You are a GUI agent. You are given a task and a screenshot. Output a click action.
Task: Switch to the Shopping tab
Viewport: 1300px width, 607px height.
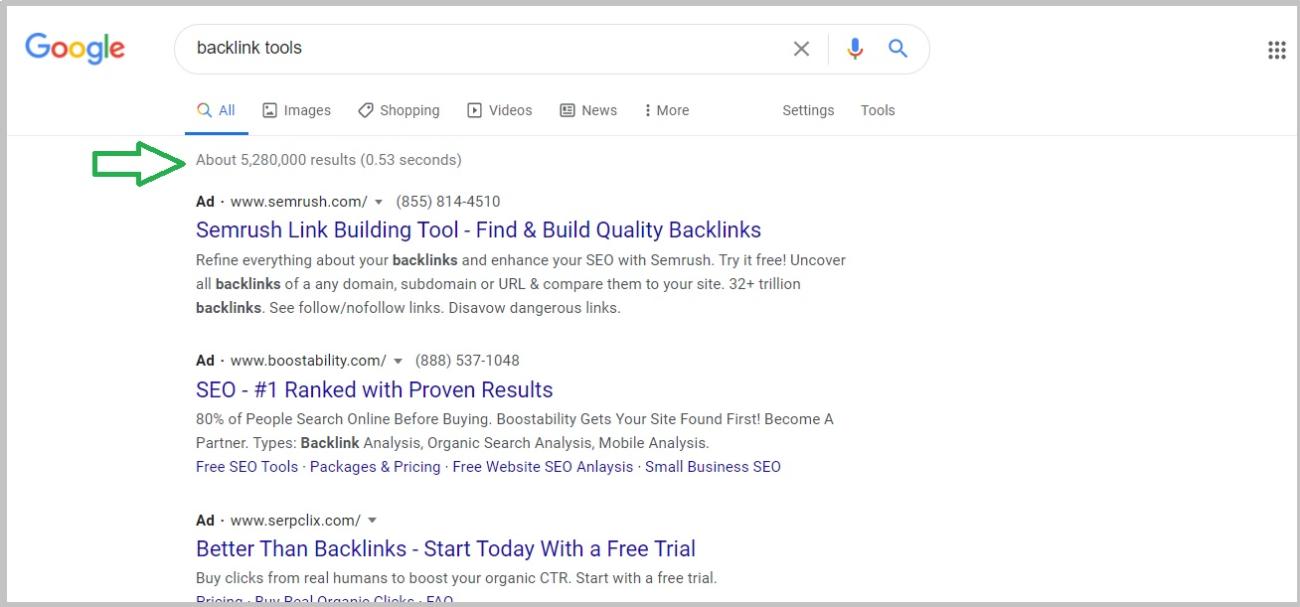[398, 110]
